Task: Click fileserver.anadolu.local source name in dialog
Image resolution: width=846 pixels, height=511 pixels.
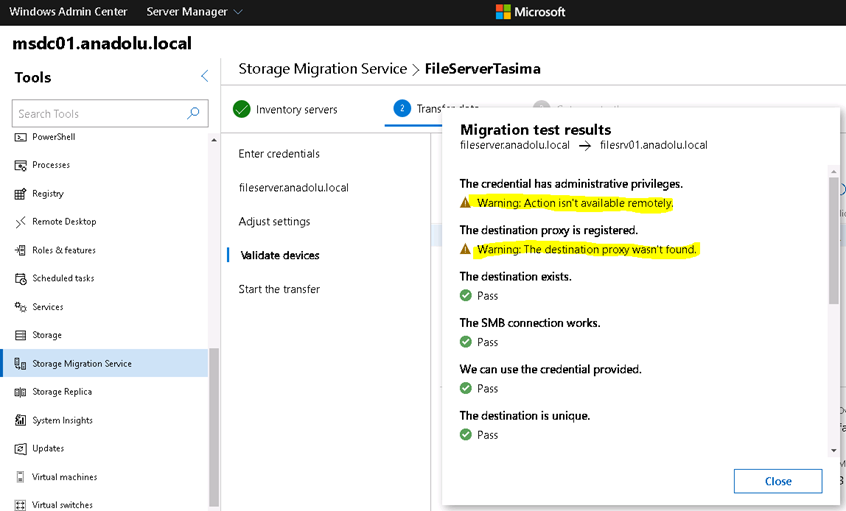Action: pos(515,145)
